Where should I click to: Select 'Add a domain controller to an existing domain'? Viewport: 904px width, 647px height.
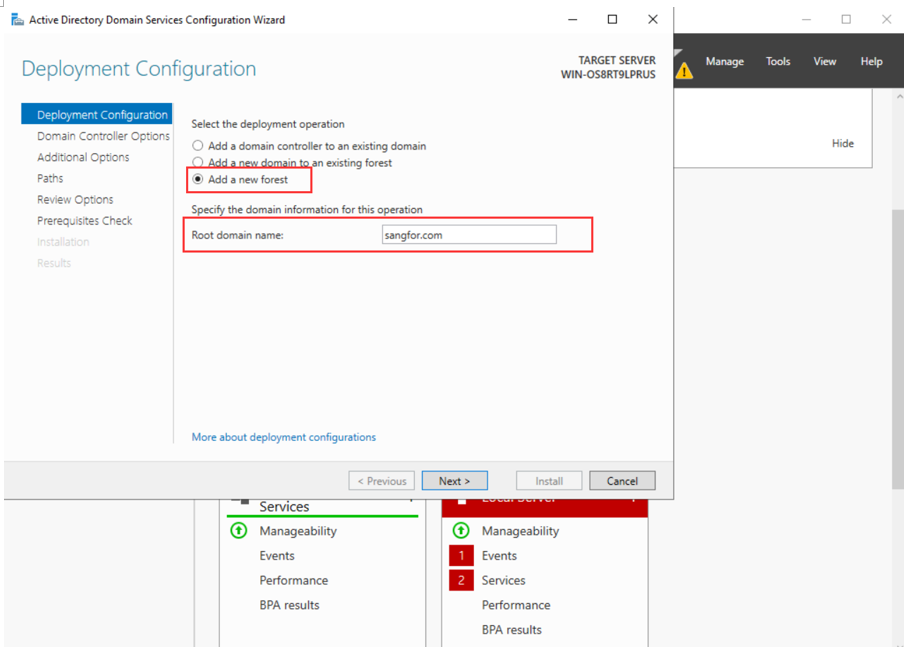pyautogui.click(x=198, y=146)
